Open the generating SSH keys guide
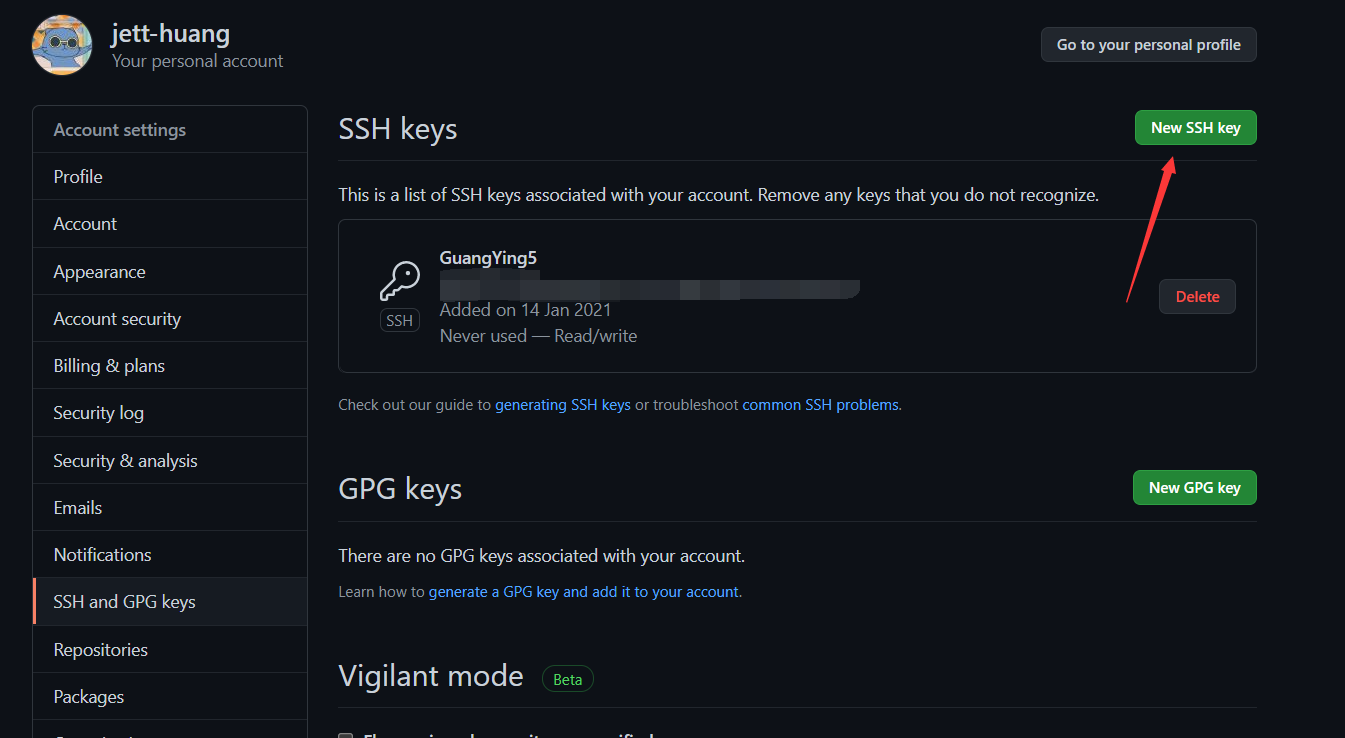 563,405
